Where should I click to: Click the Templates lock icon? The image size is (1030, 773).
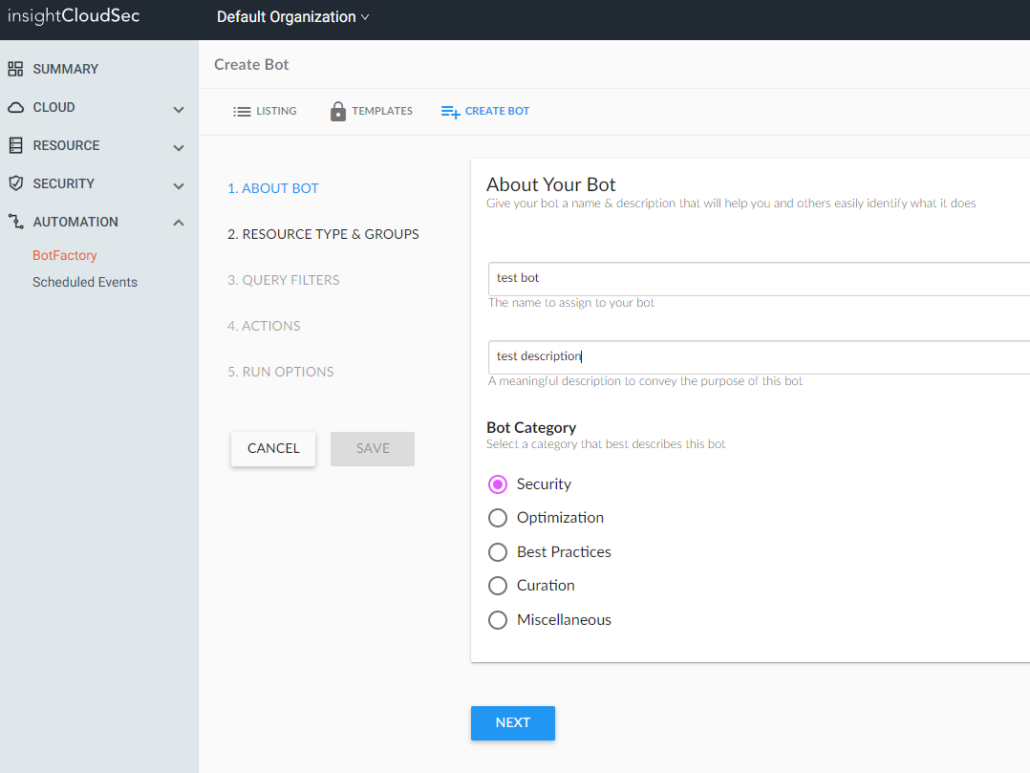pos(337,110)
